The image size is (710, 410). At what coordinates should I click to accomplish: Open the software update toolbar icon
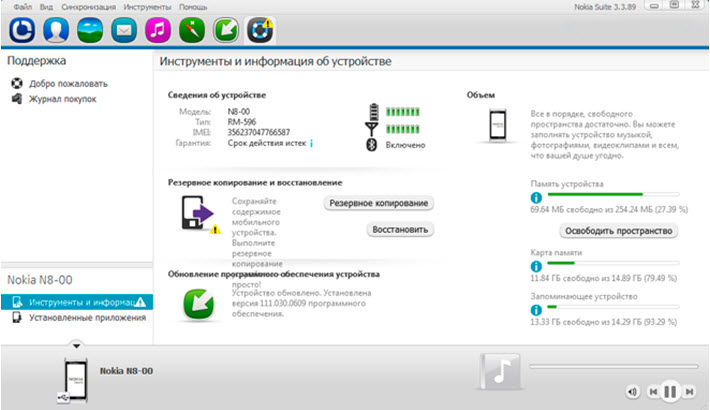click(225, 30)
